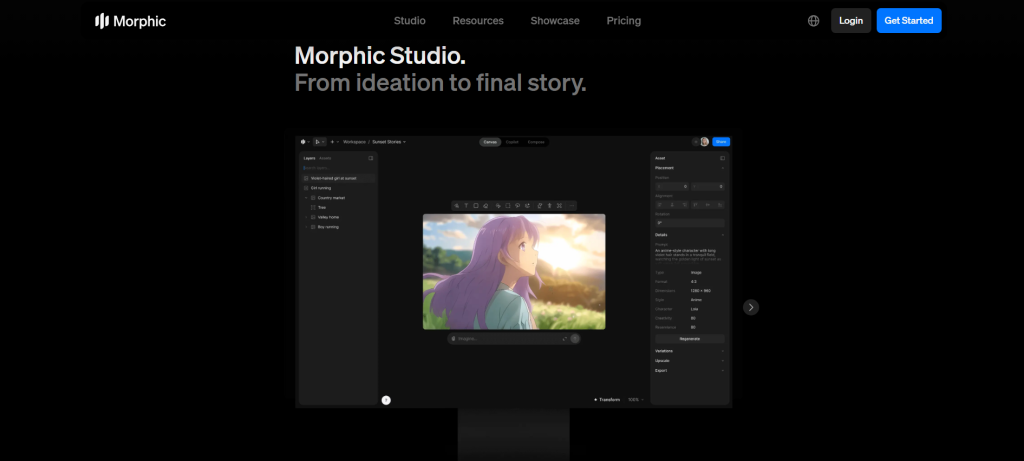
Task: Go to the Pricing page
Action: click(x=624, y=21)
